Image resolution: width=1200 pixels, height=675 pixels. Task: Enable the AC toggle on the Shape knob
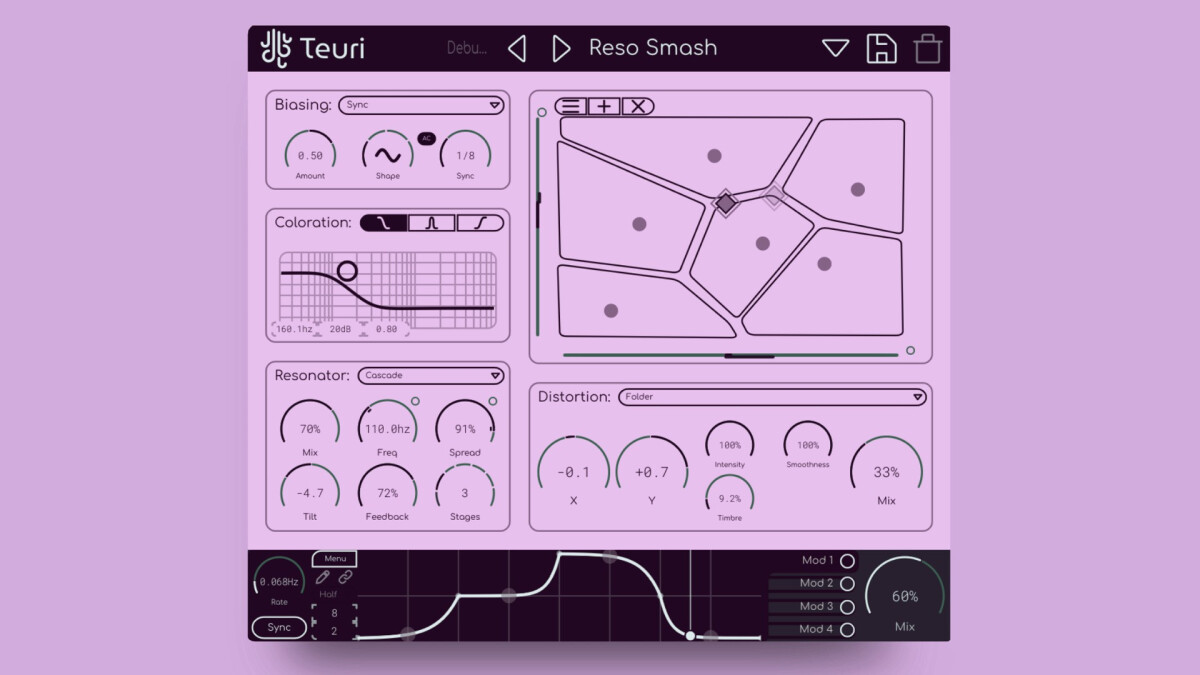(426, 139)
